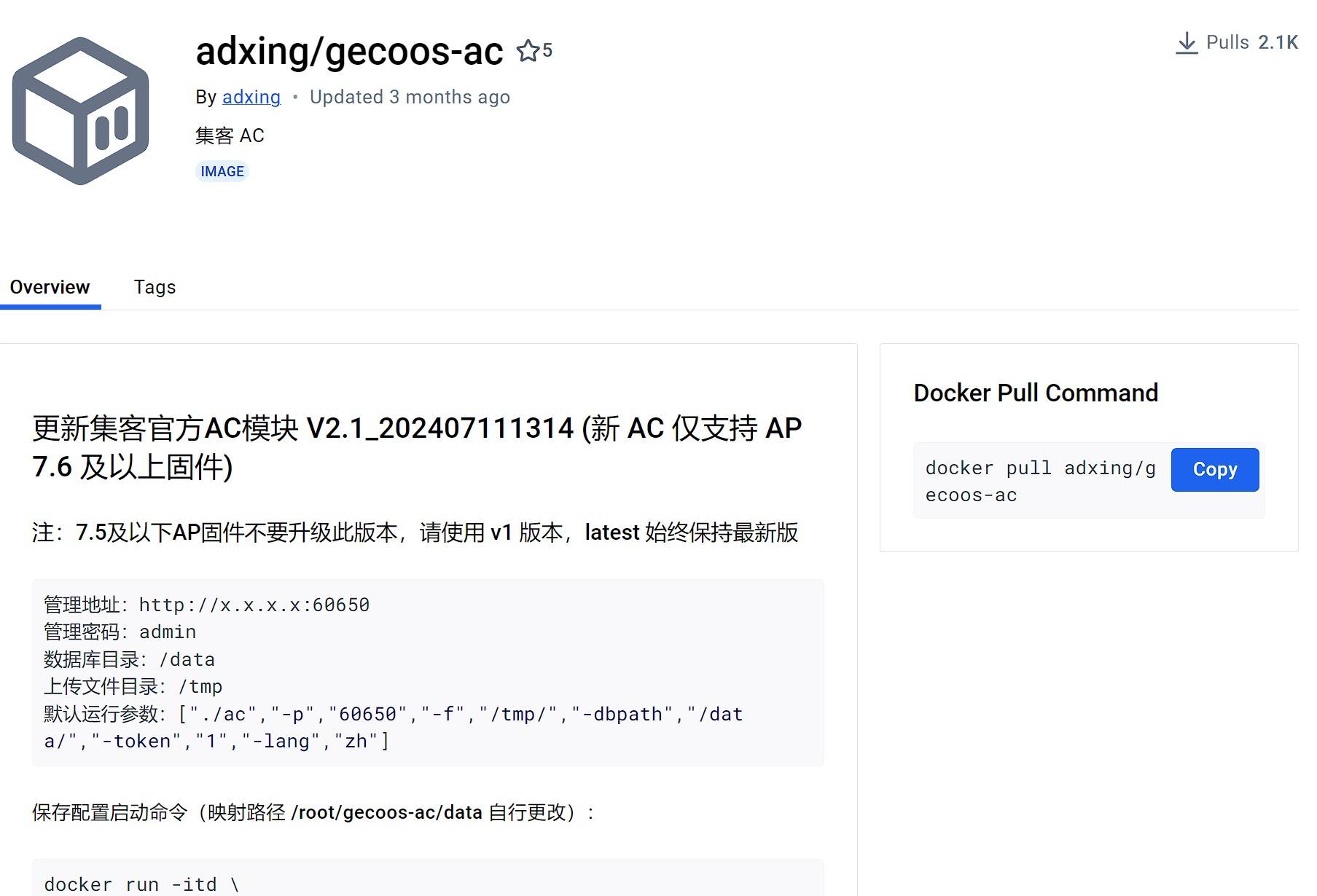
Task: Click the Docker Pull Command heading
Action: [1036, 393]
